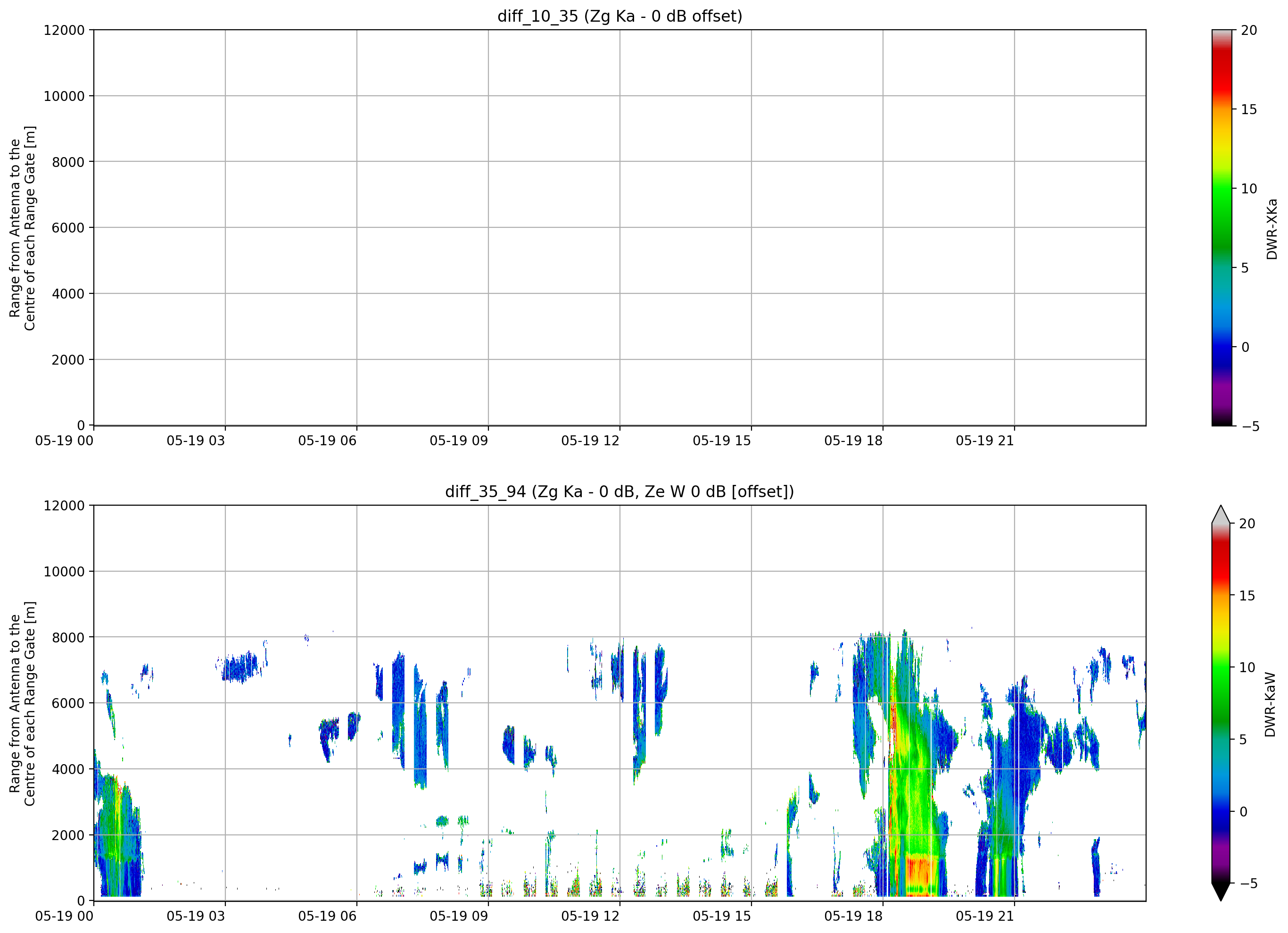Viewport: 1288px width, 933px height.
Task: Click the 05-19 12 tick label under the top plot
Action: [x=590, y=441]
